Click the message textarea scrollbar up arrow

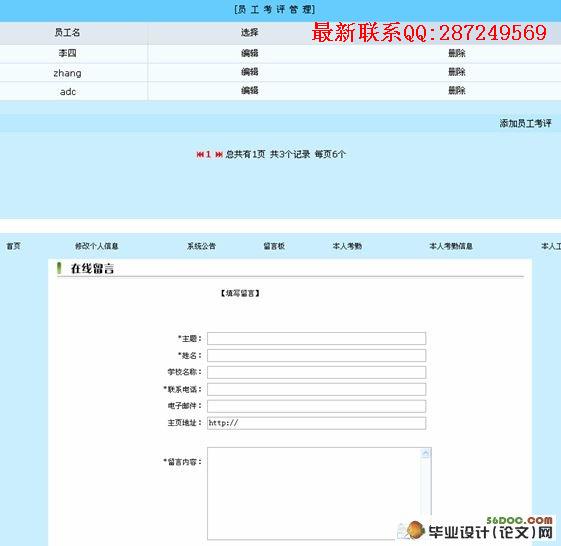click(425, 454)
